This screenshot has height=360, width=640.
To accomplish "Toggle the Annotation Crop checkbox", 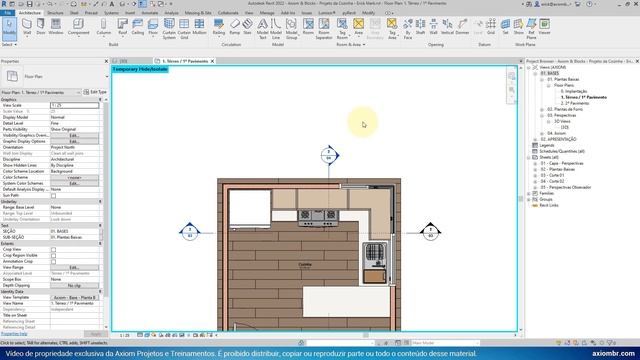I will click(53, 262).
